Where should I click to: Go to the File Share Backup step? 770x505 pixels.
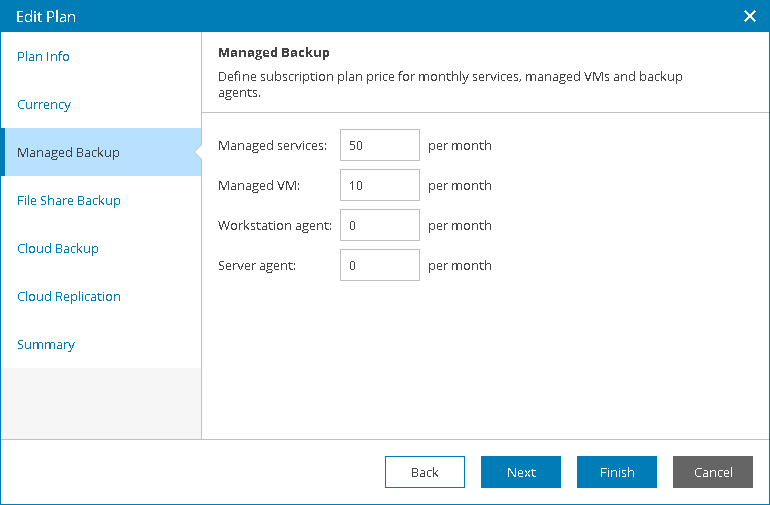click(x=69, y=200)
